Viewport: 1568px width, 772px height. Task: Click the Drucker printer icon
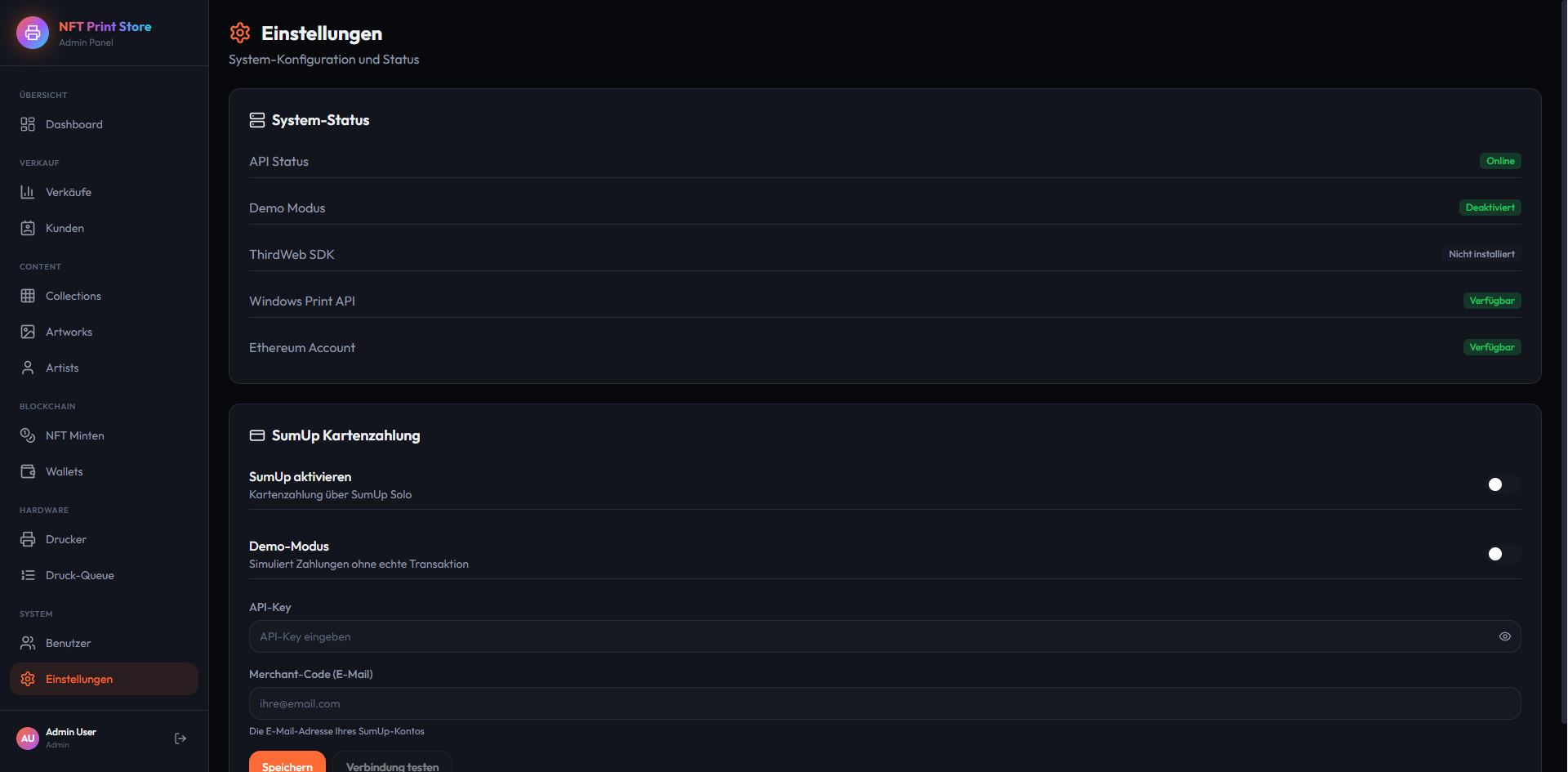click(x=28, y=539)
